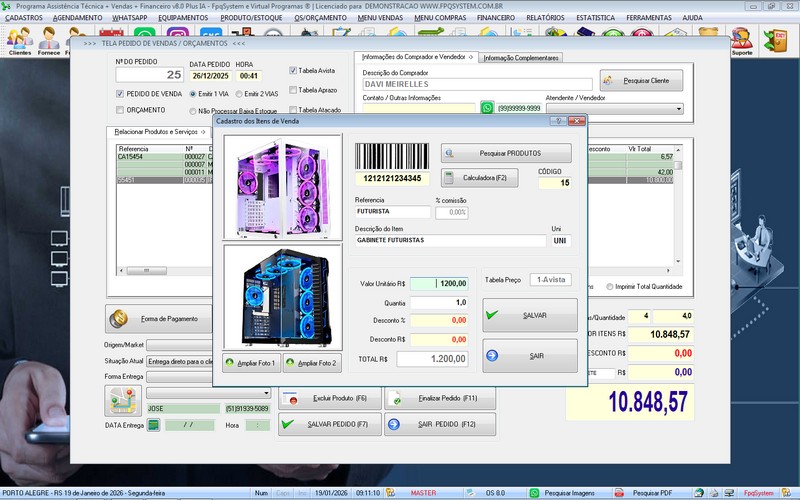Click the Descrição do Item field
The image size is (800, 500).
(x=451, y=240)
